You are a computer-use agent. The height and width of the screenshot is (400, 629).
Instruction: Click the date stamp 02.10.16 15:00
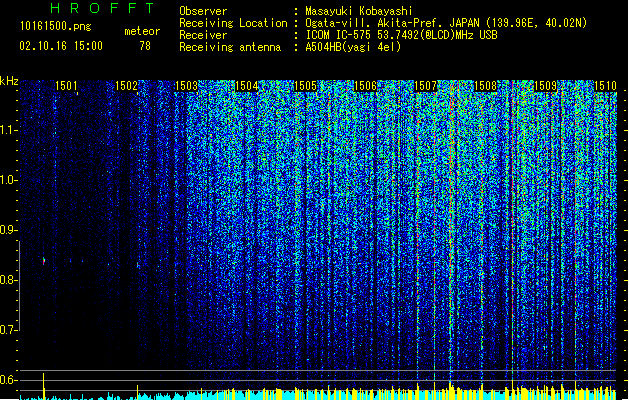[x=61, y=46]
